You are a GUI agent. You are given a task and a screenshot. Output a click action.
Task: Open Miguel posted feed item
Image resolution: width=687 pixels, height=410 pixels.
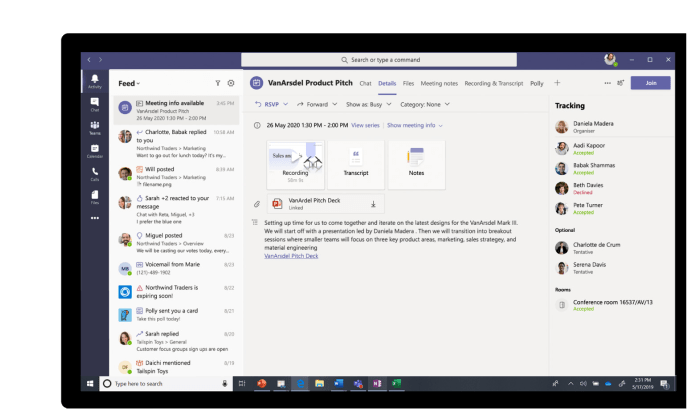[176, 243]
